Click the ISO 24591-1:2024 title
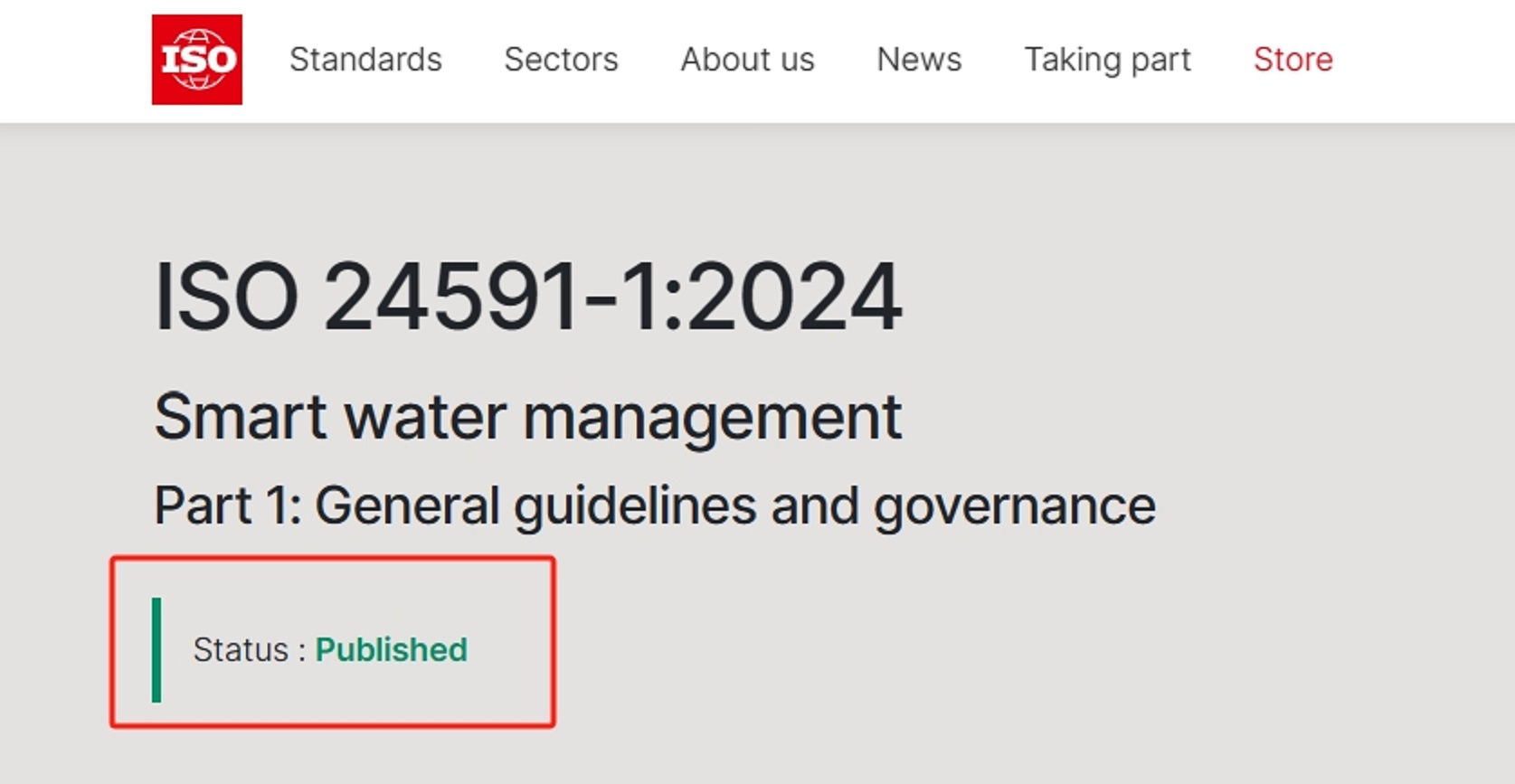This screenshot has height=784, width=1515. pyautogui.click(x=527, y=297)
